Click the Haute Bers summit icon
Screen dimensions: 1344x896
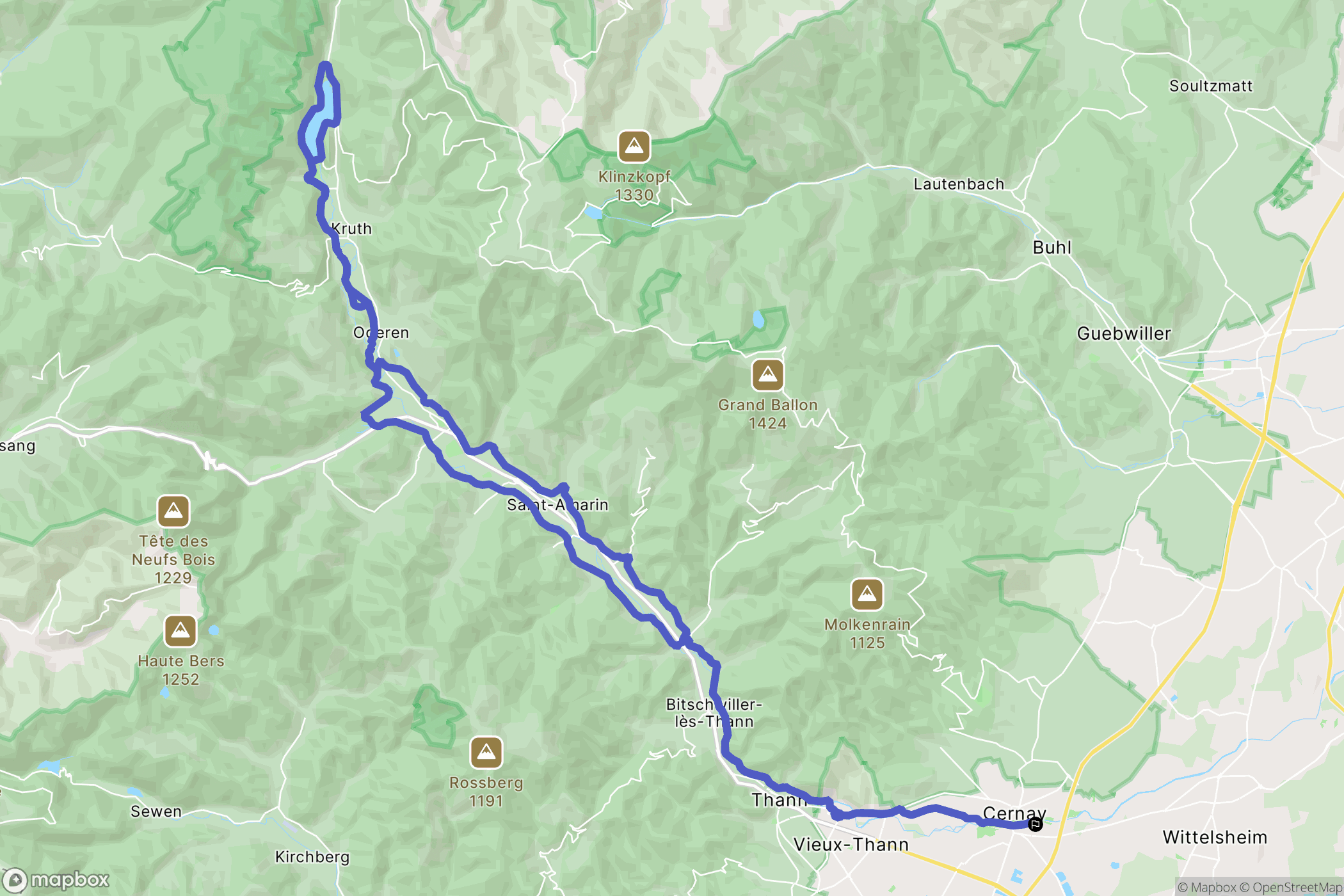click(x=180, y=632)
